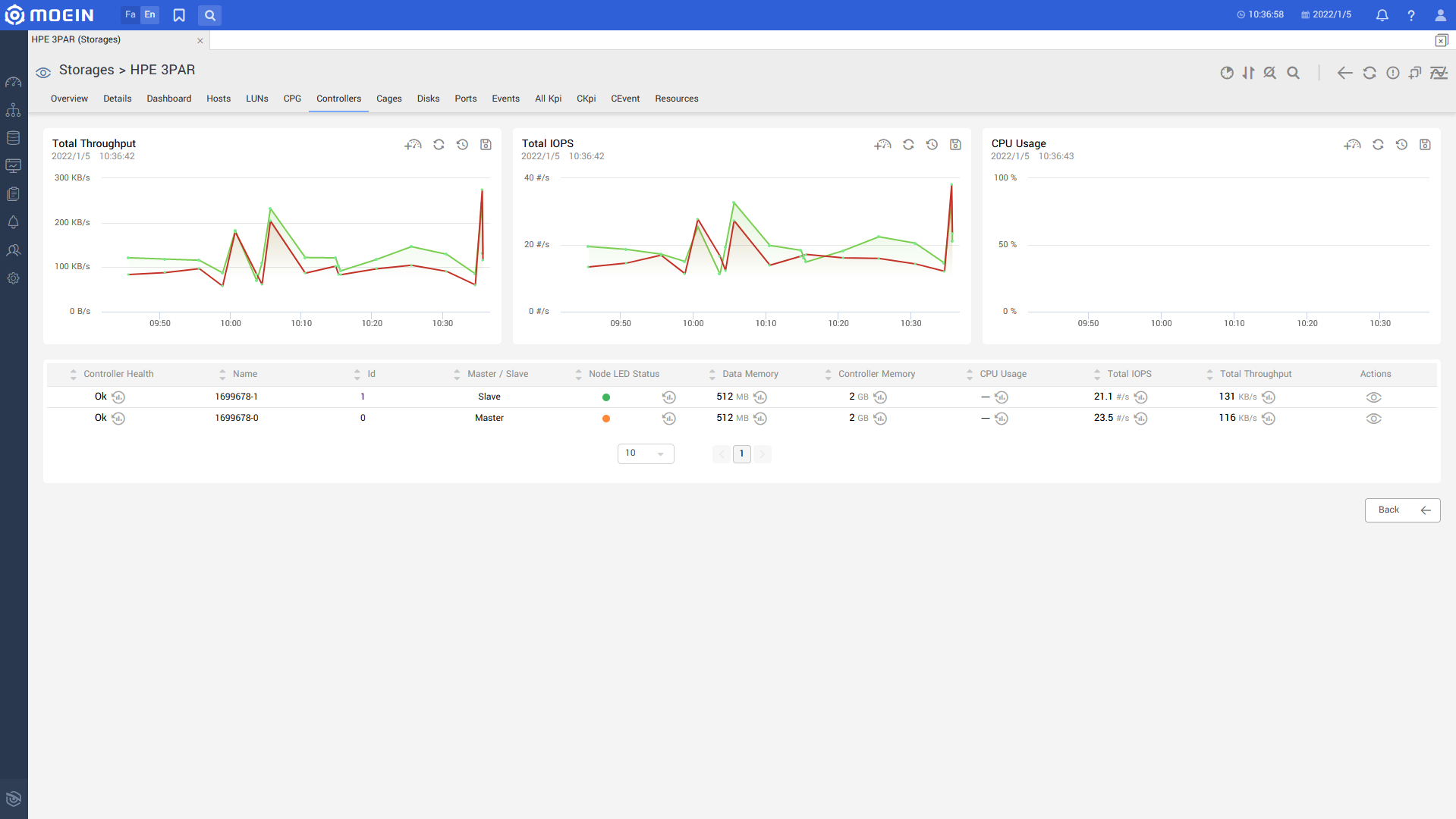Refresh the Total IOPS chart
The height and width of the screenshot is (819, 1456).
(908, 145)
